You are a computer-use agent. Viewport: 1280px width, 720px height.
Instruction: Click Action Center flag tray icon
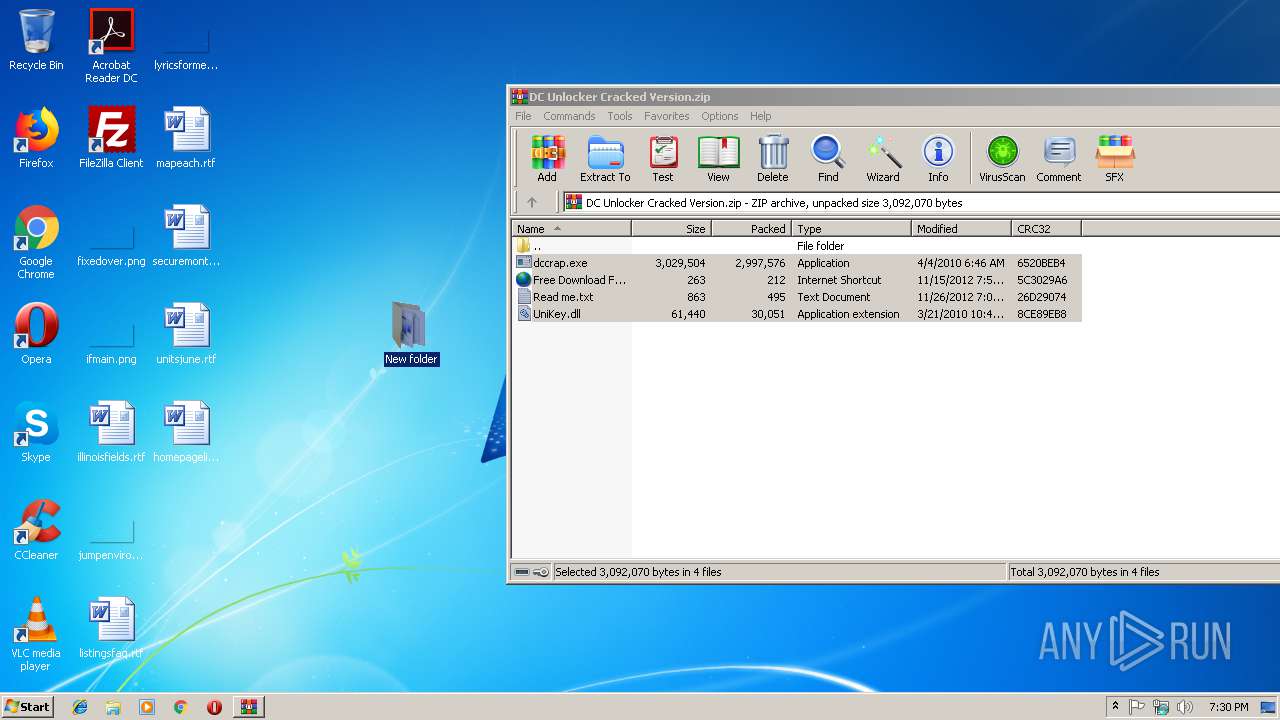click(x=1137, y=707)
